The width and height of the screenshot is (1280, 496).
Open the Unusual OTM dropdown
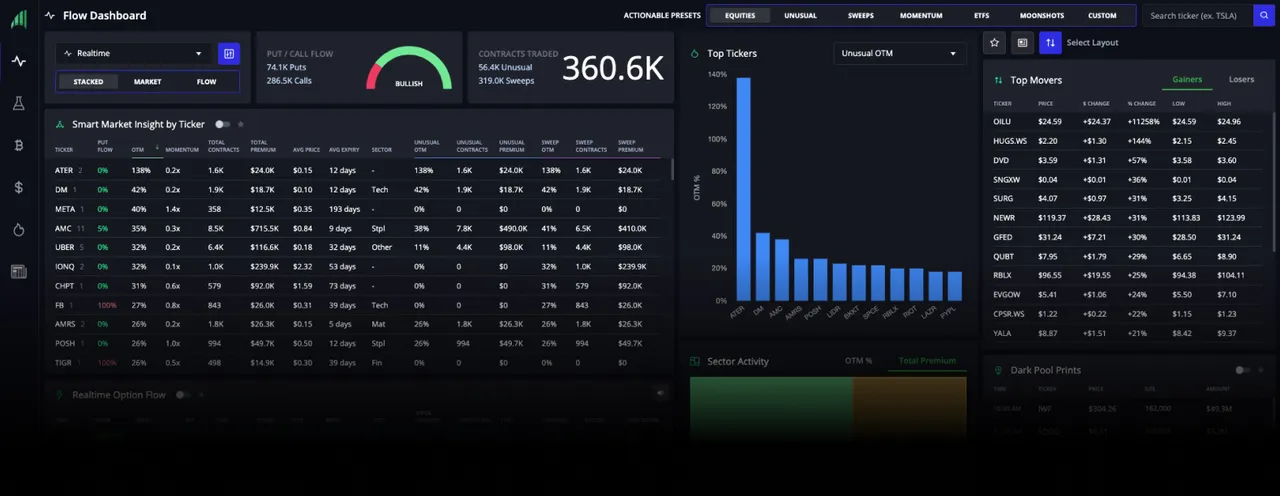pos(900,53)
